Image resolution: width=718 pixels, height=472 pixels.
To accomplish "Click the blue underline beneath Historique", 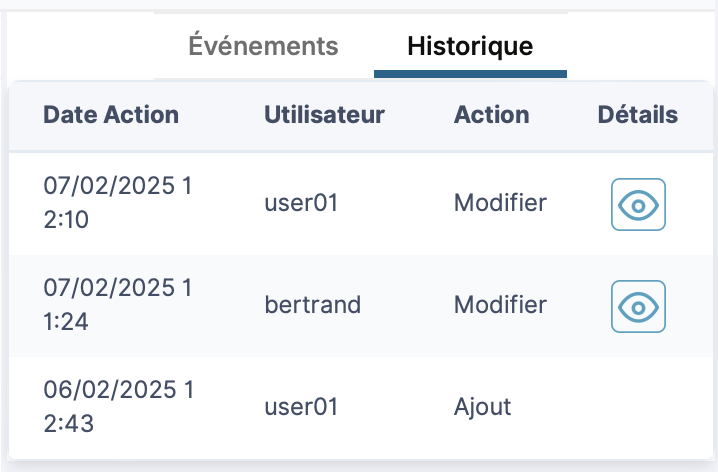I will (x=470, y=74).
